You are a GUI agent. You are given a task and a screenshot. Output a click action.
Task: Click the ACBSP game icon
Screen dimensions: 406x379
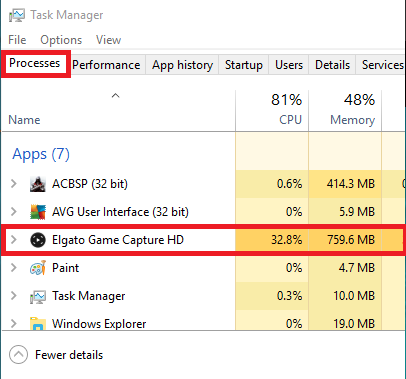38,184
